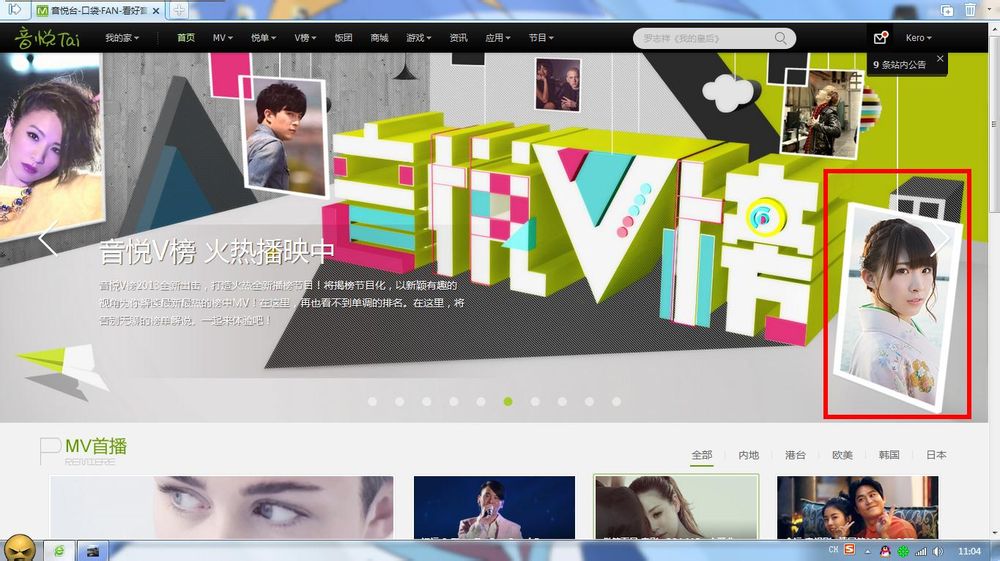The height and width of the screenshot is (561, 1000).
Task: Open the green IE browser taskbar icon
Action: pos(59,551)
